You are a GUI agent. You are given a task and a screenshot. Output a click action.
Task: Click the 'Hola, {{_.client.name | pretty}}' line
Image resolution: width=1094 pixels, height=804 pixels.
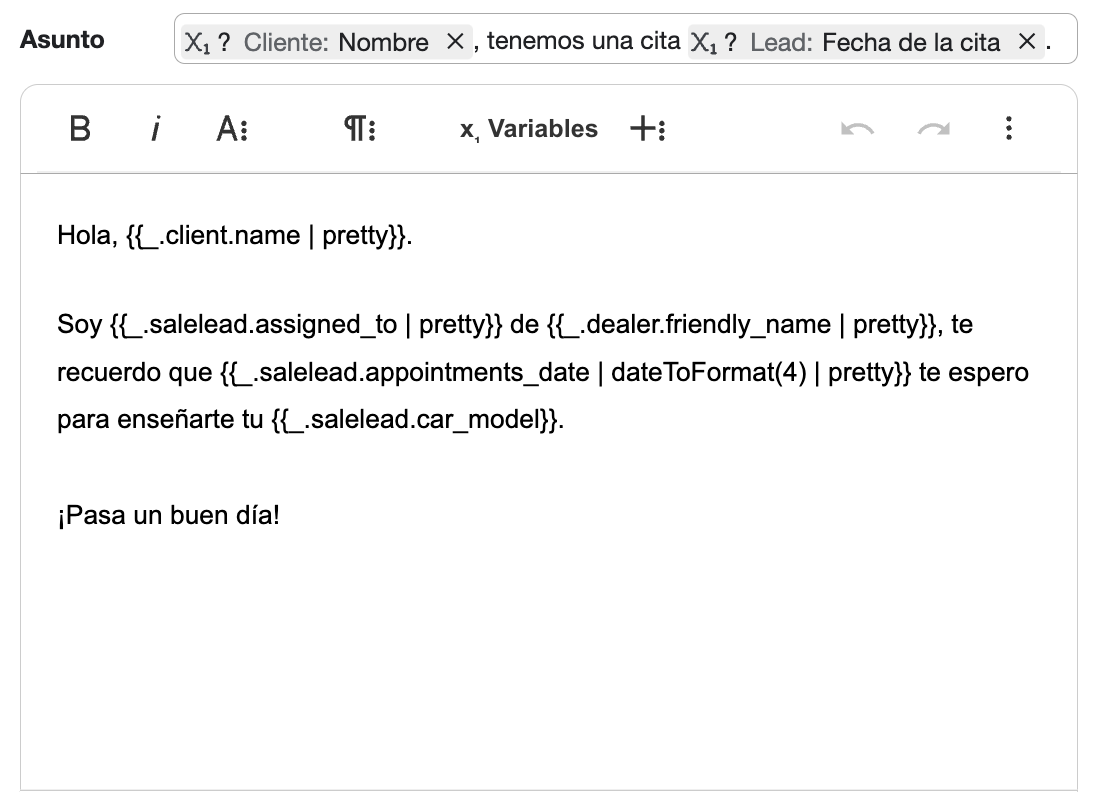(x=234, y=236)
